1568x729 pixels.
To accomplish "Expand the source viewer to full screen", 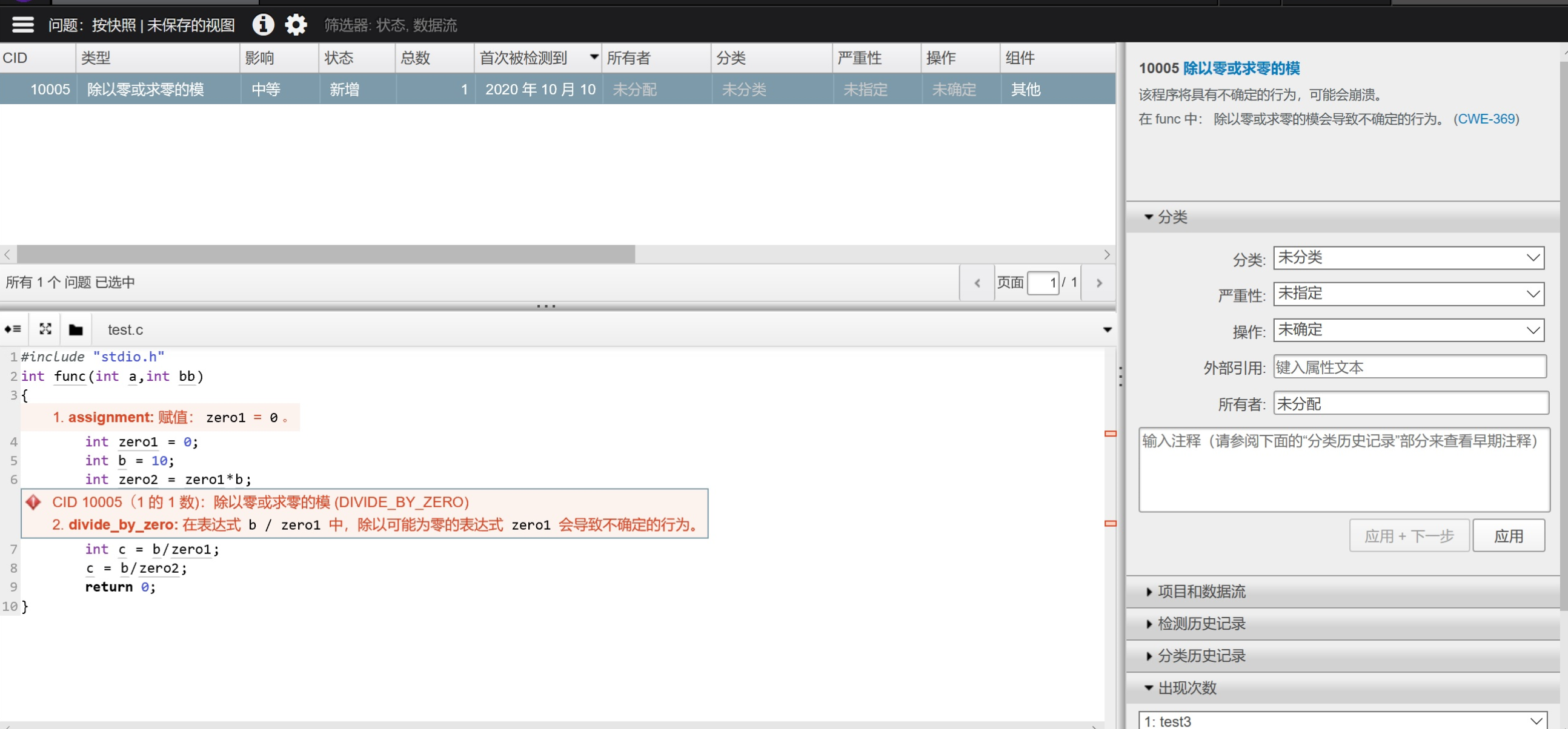I will point(45,329).
